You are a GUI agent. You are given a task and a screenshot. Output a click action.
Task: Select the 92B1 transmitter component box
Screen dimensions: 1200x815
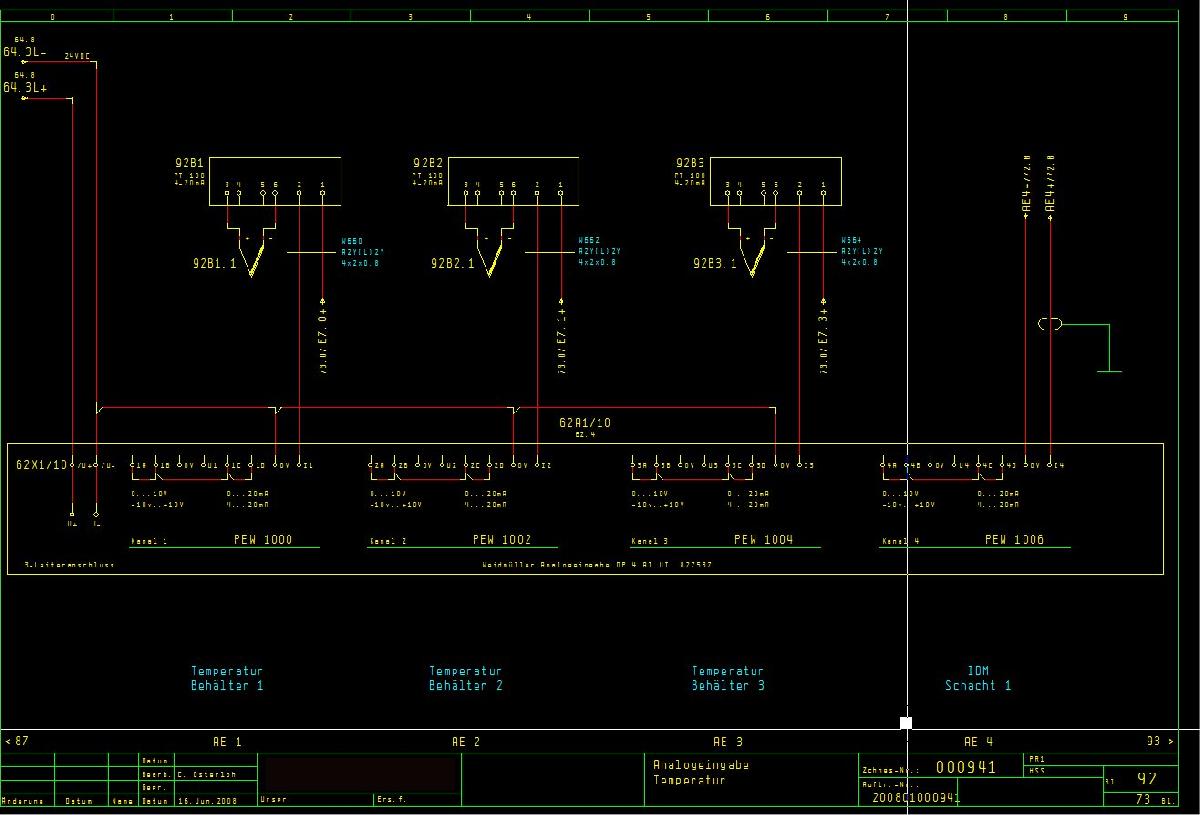click(x=275, y=181)
